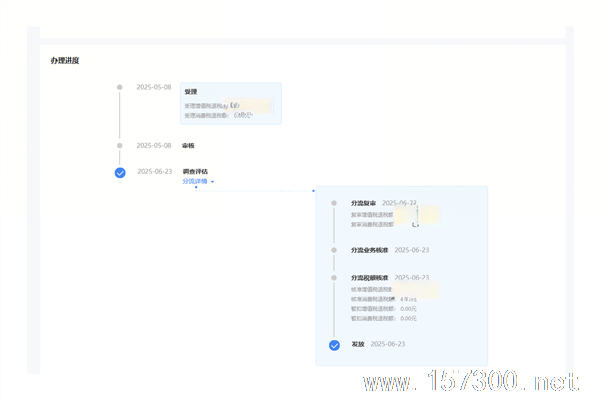The image size is (600, 400).
Task: Click the date next to 分流税额核准
Action: 412,278
